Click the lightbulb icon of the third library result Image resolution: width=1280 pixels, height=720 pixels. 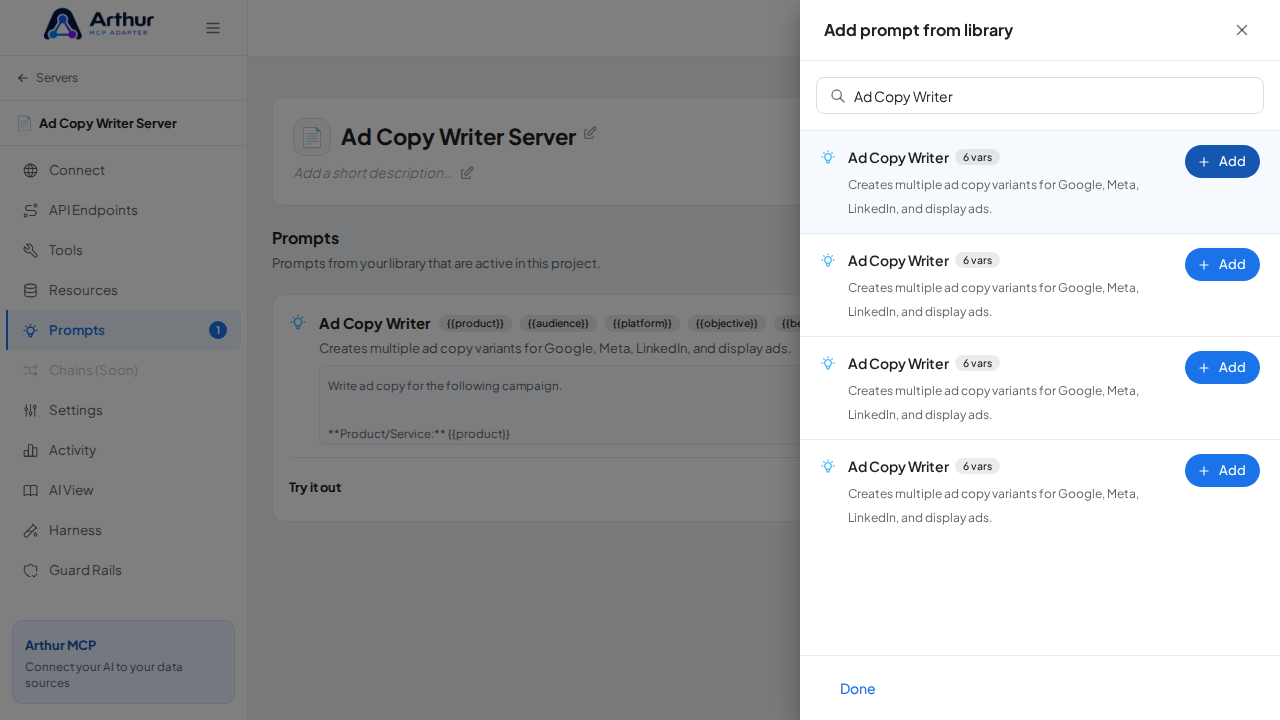pyautogui.click(x=828, y=363)
